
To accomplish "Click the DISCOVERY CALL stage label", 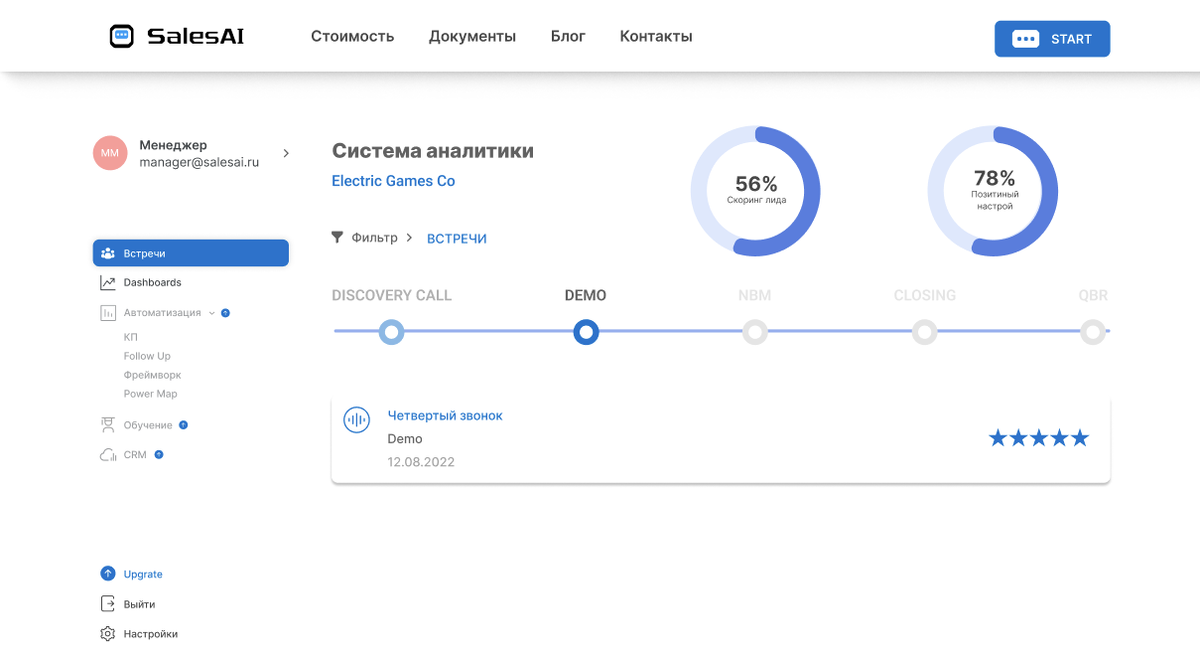I will (392, 296).
